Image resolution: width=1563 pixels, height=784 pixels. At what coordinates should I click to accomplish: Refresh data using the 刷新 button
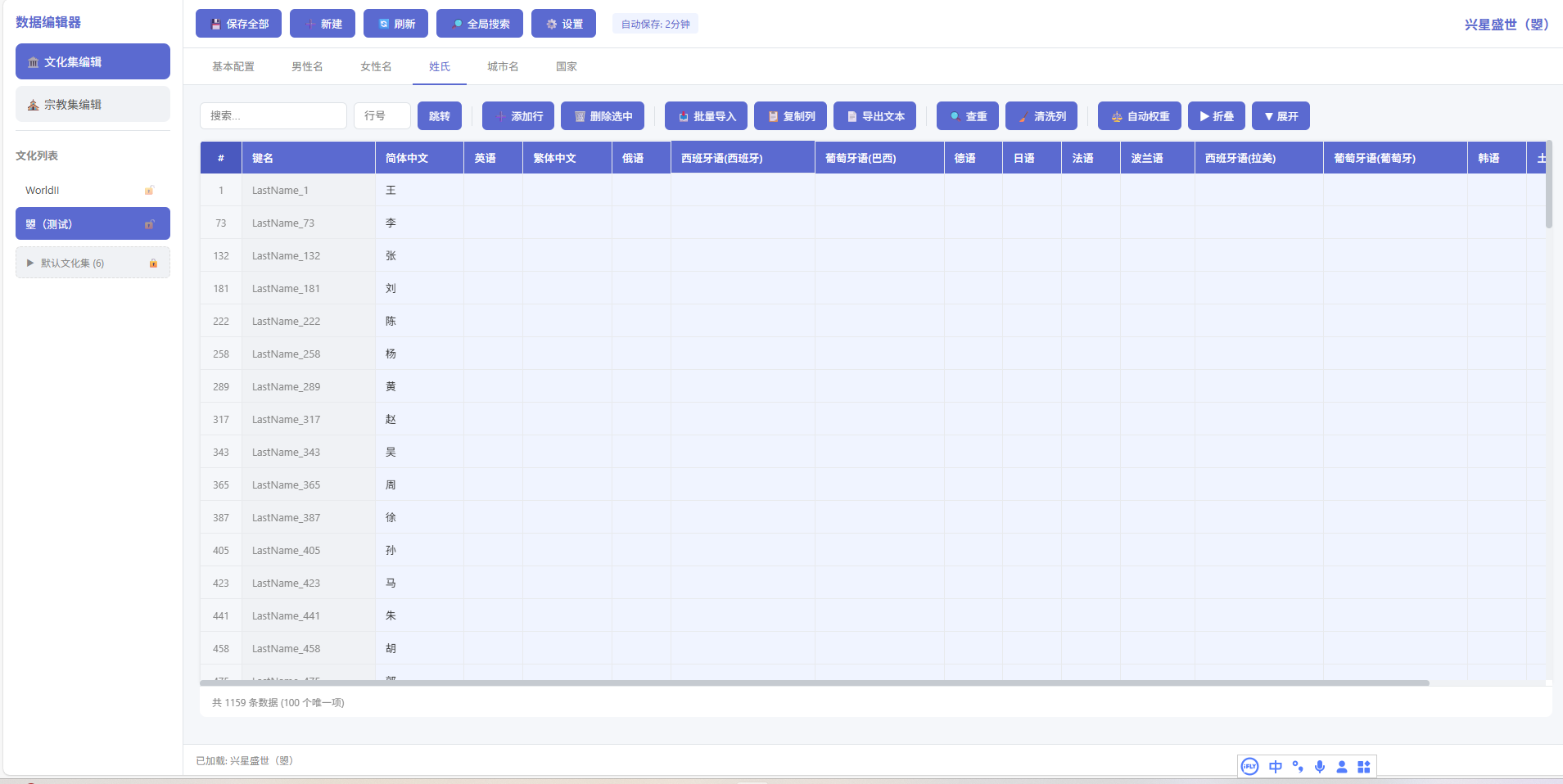396,24
